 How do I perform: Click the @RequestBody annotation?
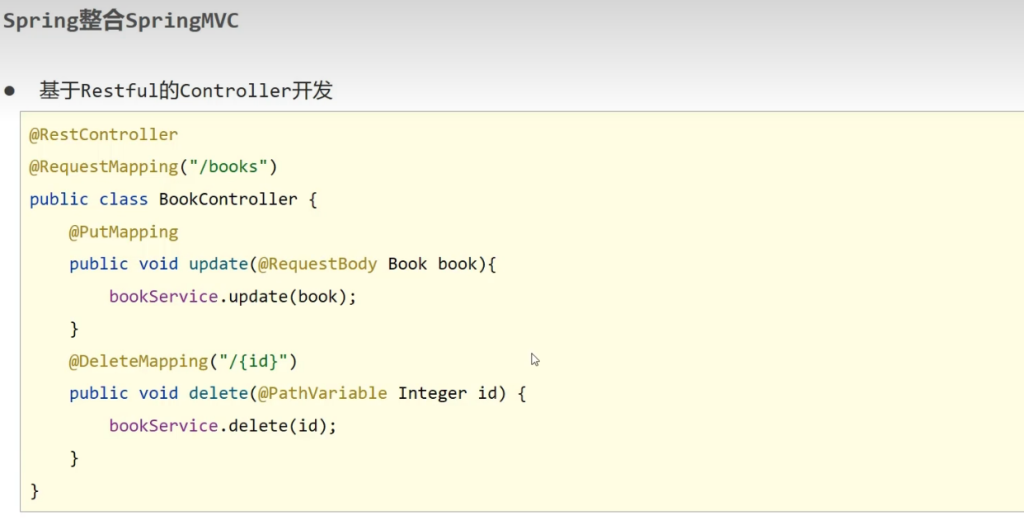tap(317, 264)
